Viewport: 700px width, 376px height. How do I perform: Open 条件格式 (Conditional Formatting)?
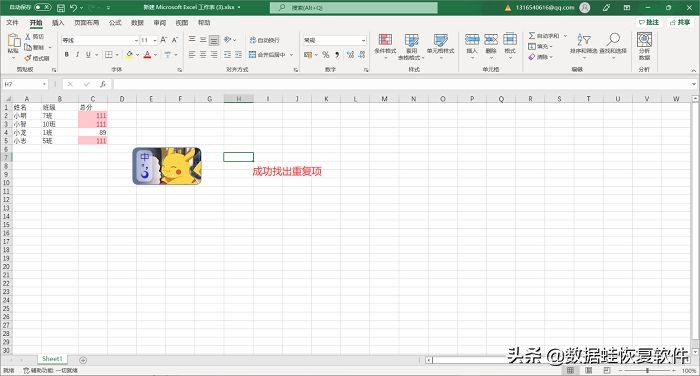tap(385, 46)
